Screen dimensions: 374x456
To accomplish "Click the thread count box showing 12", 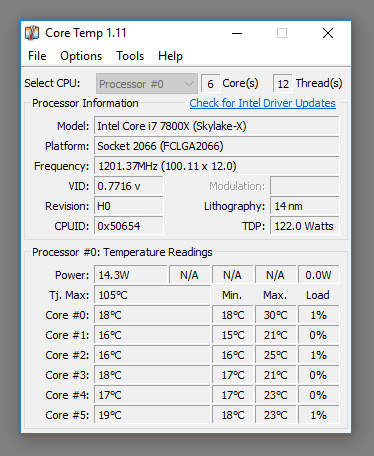I will [283, 84].
